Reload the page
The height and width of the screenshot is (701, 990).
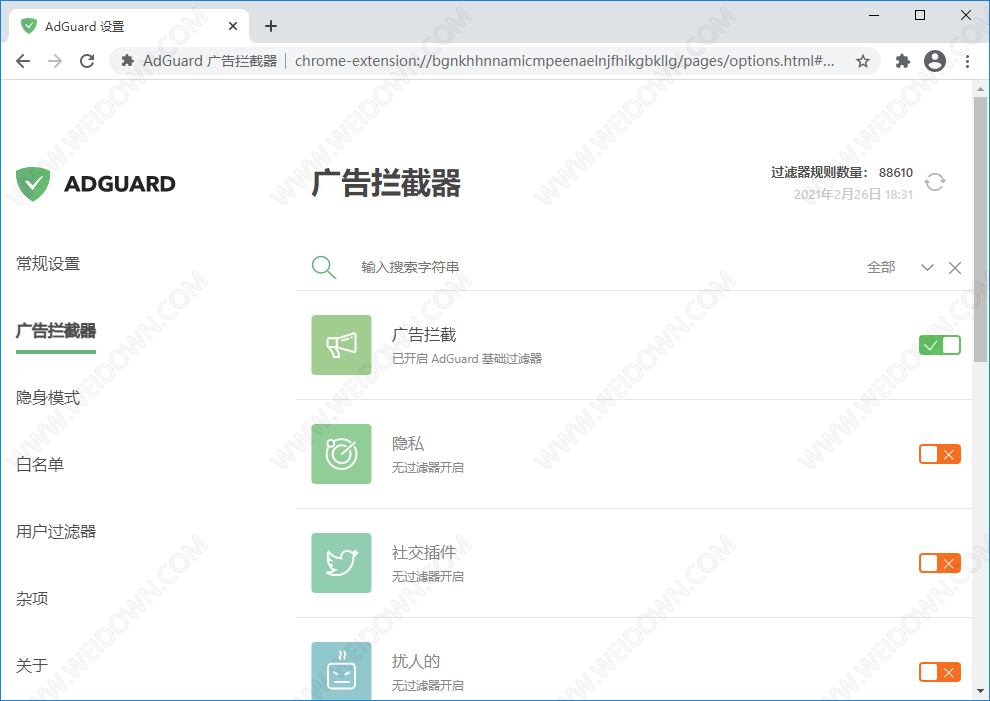[x=87, y=61]
